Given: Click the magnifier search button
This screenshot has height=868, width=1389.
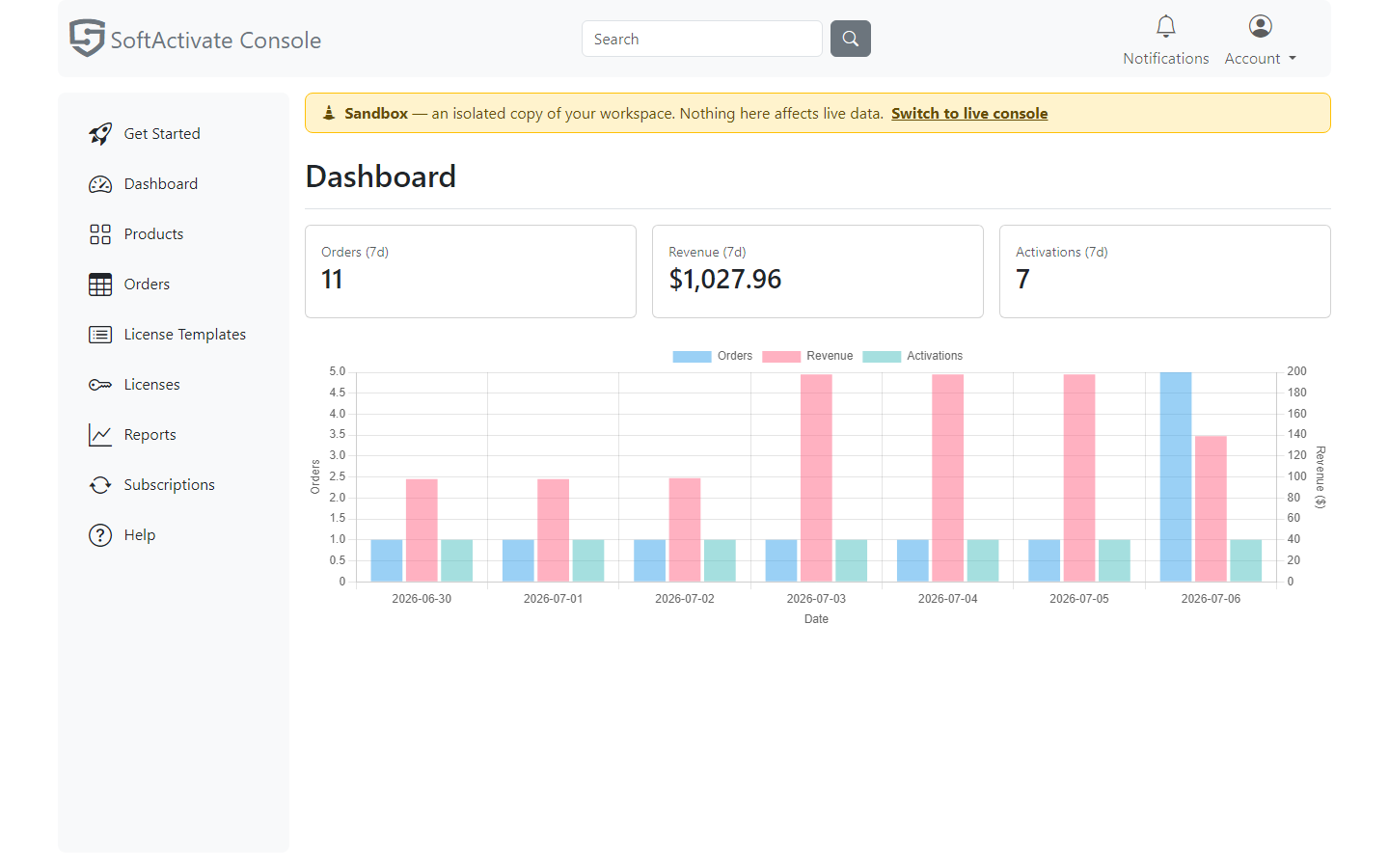Looking at the screenshot, I should tap(851, 39).
